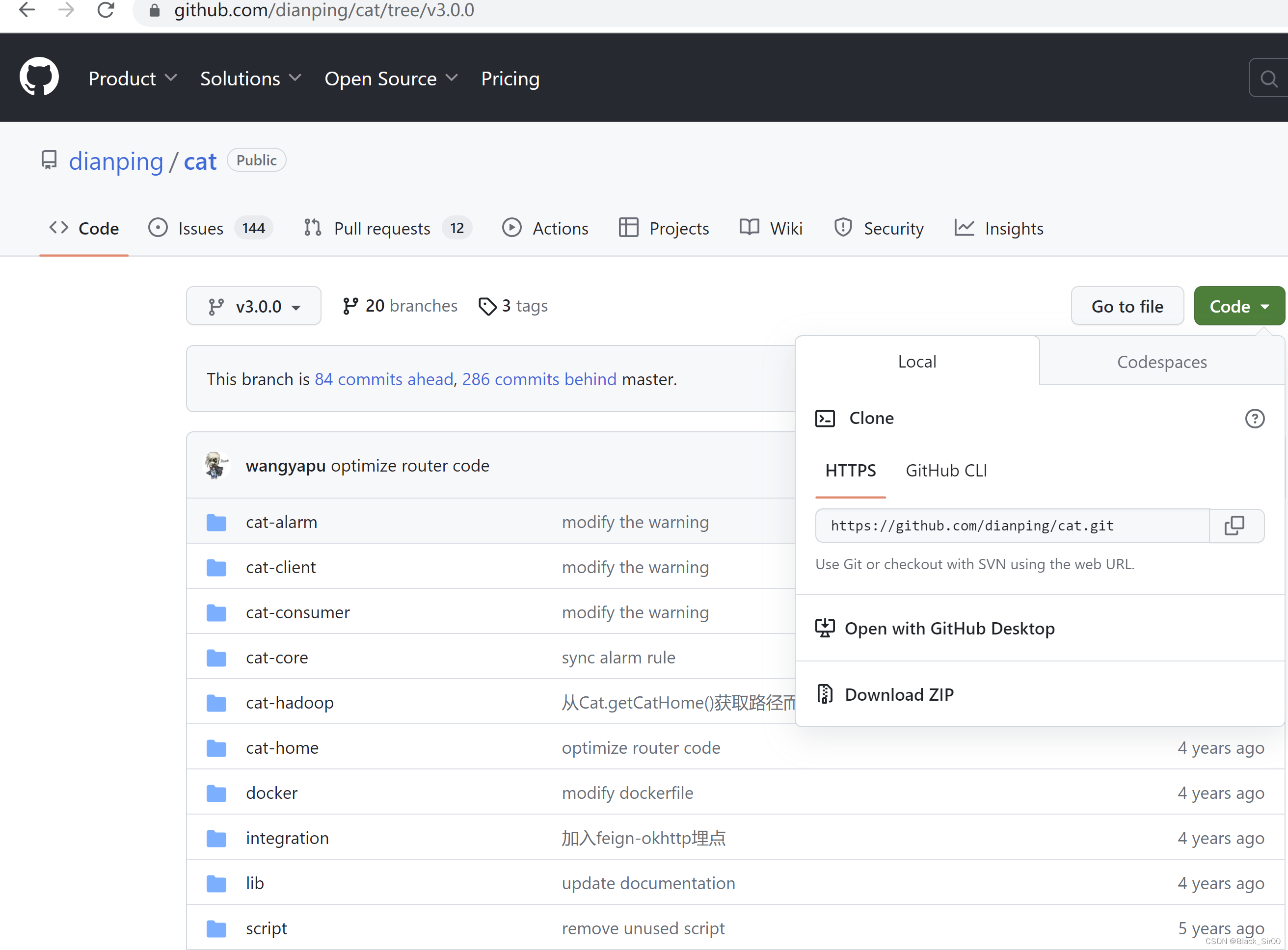Click the Security shield icon
The image size is (1288, 950).
(843, 228)
